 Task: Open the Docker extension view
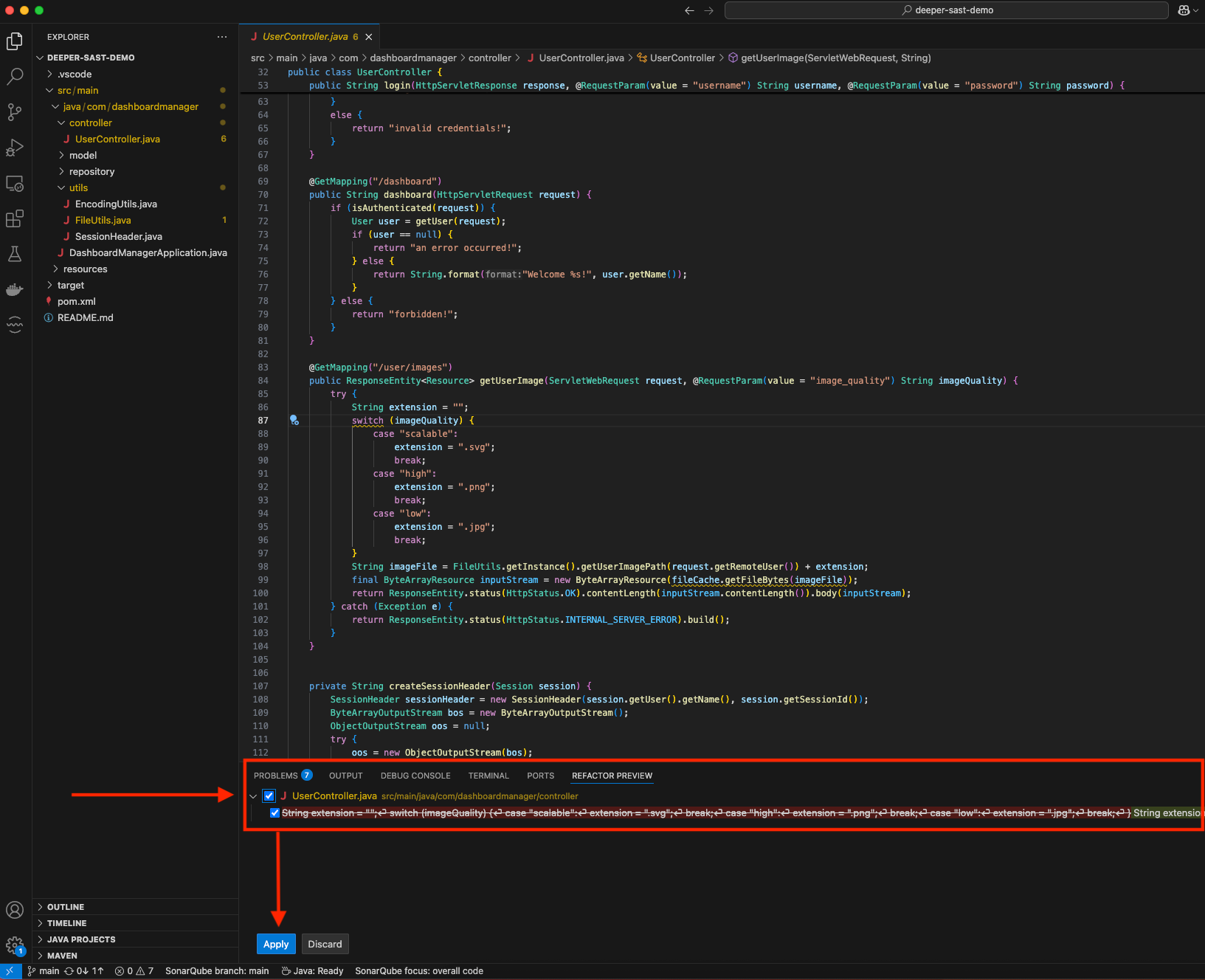coord(15,289)
